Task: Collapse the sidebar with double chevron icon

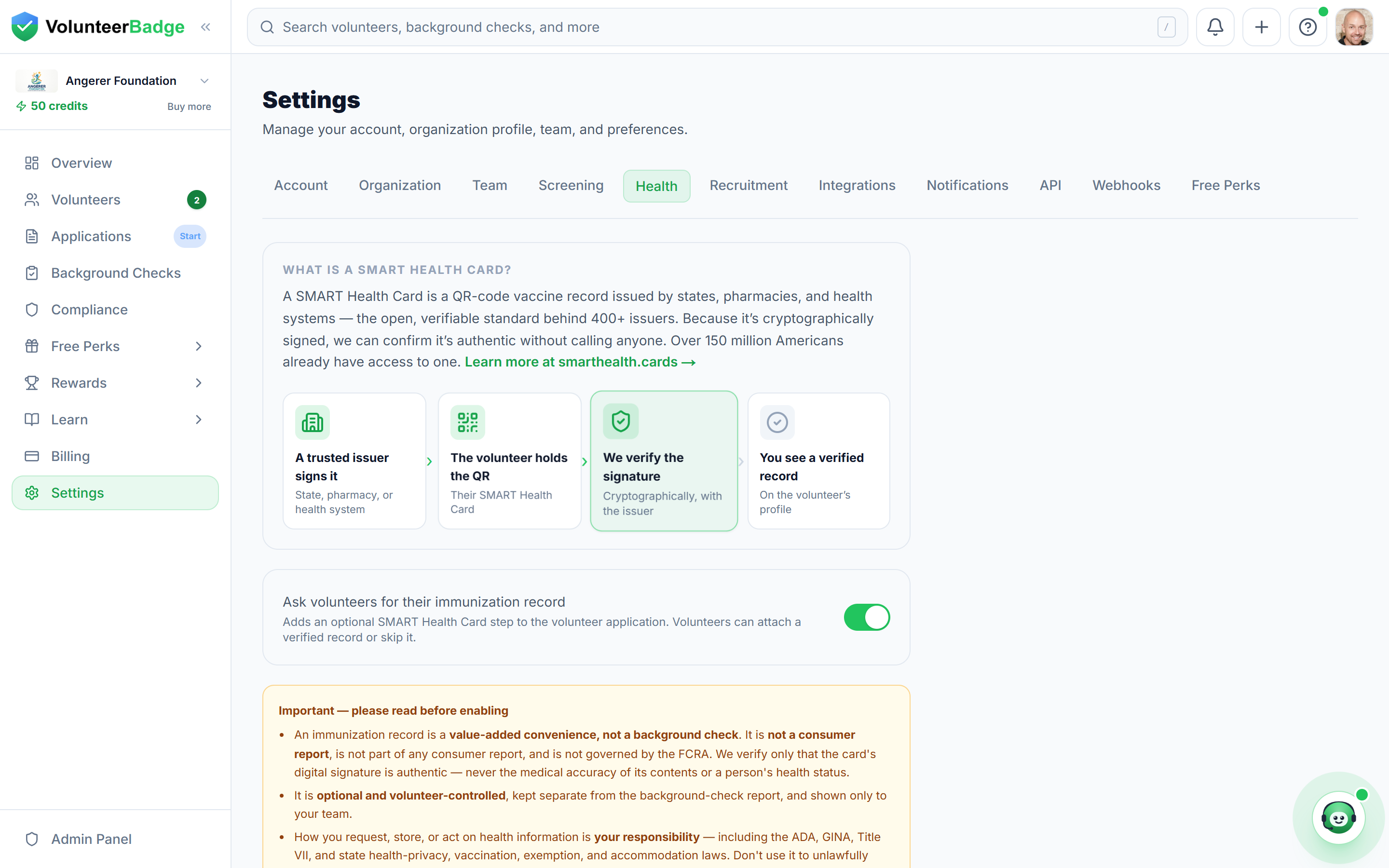Action: tap(205, 27)
